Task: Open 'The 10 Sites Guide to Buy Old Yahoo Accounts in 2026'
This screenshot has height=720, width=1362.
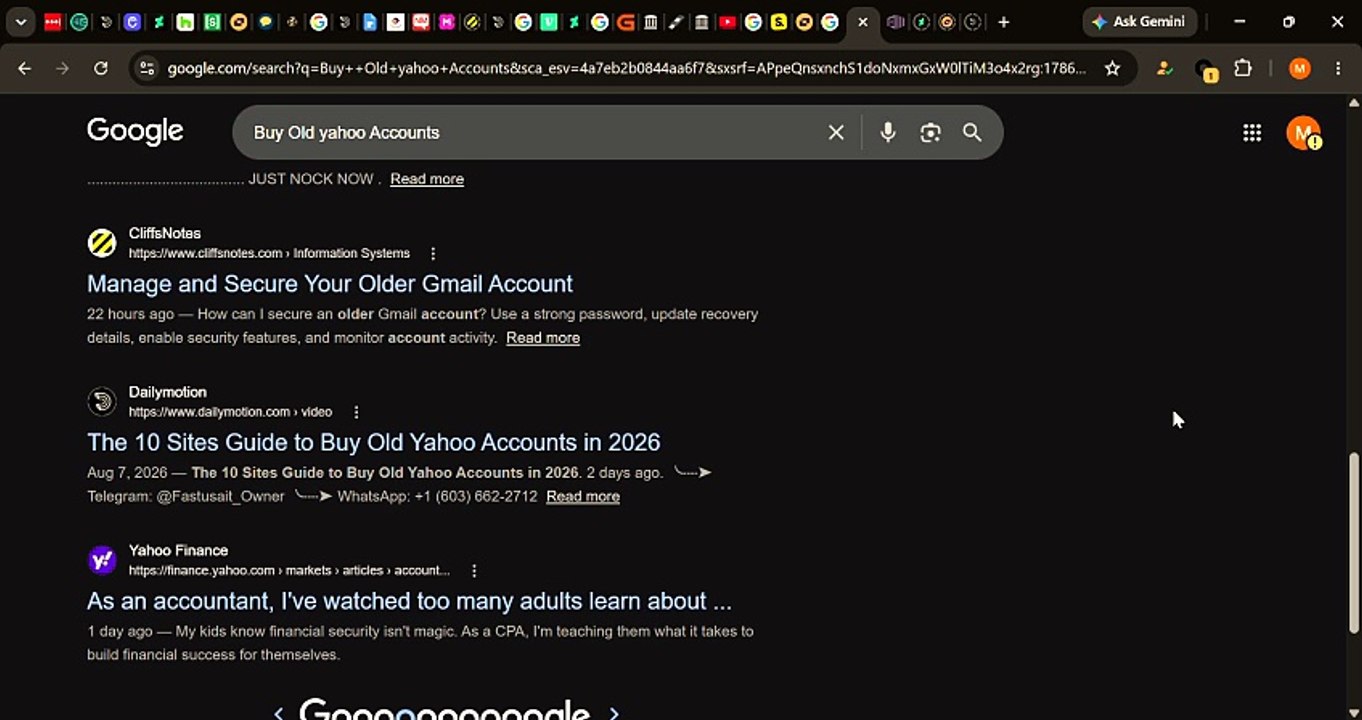Action: point(374,442)
